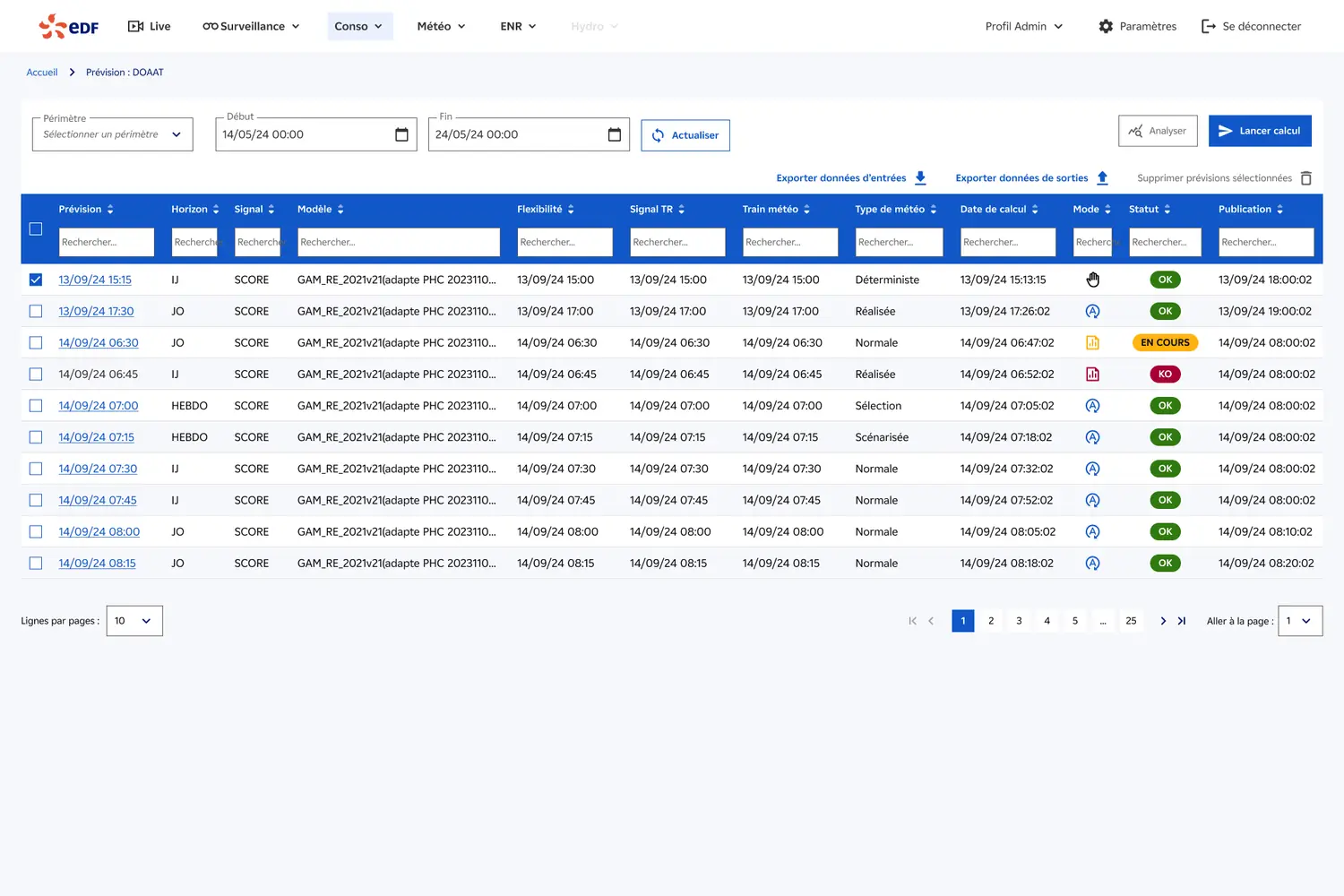Open the Météo dropdown menu
Image resolution: width=1344 pixels, height=896 pixels.
click(441, 27)
